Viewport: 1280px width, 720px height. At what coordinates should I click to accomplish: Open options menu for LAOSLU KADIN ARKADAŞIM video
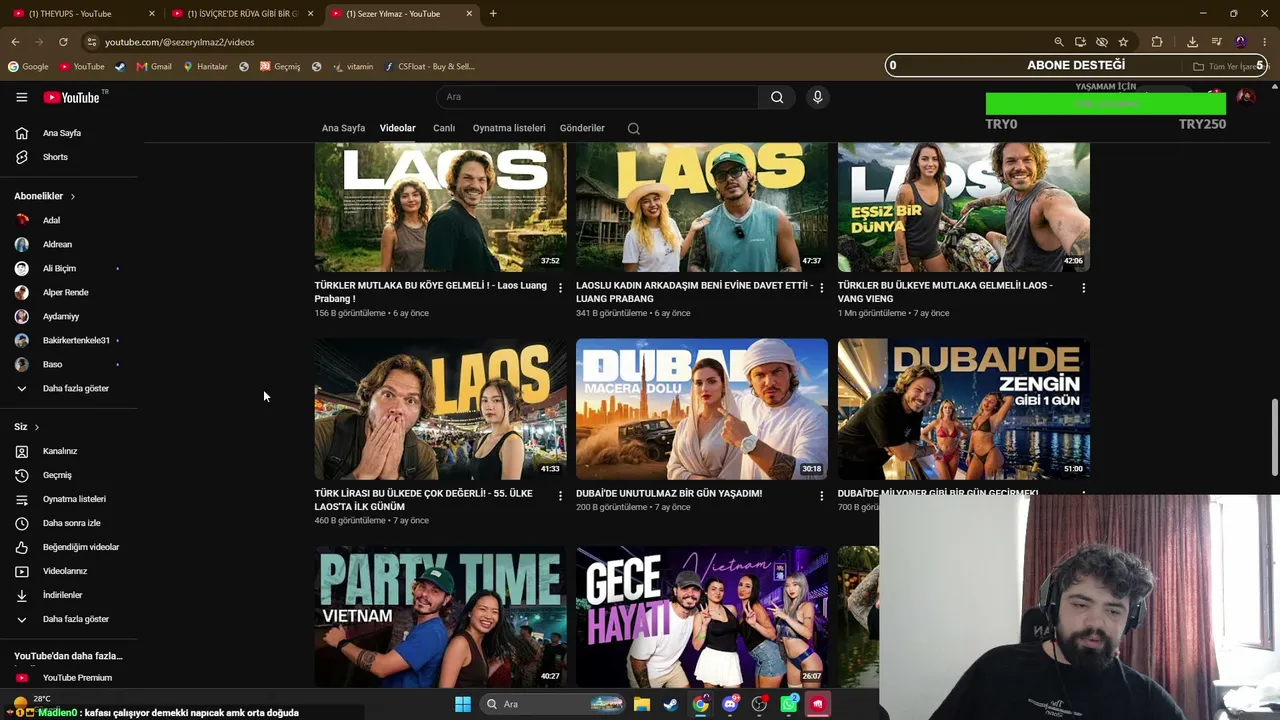point(822,288)
